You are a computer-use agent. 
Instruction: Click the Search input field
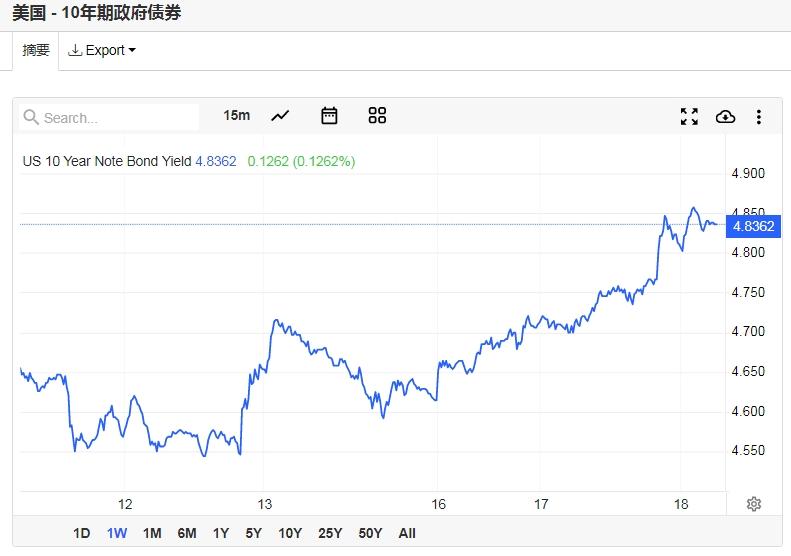click(109, 117)
